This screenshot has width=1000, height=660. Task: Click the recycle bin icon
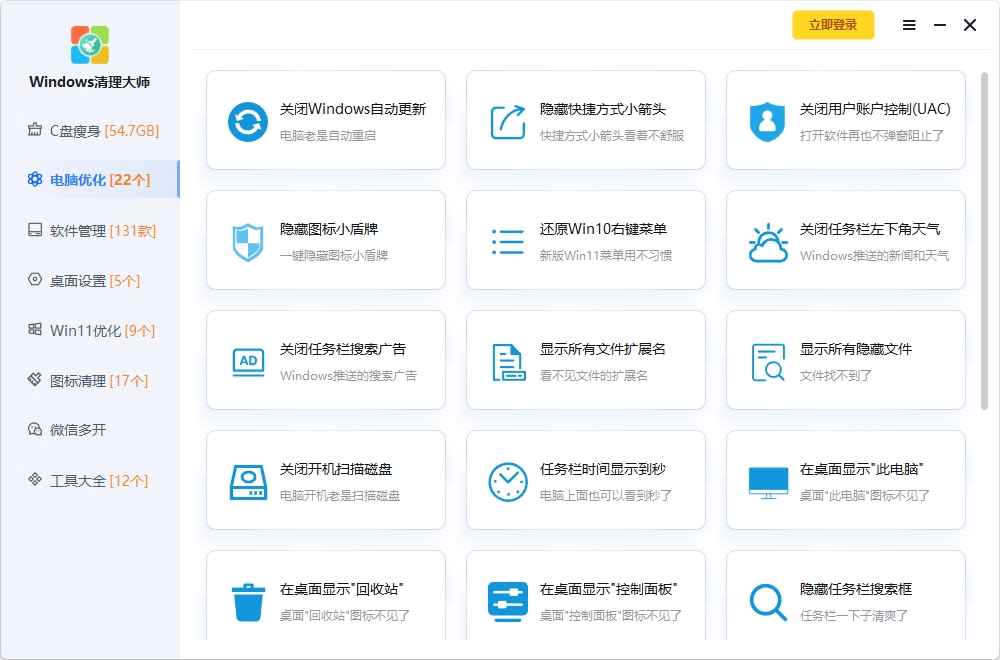(248, 601)
